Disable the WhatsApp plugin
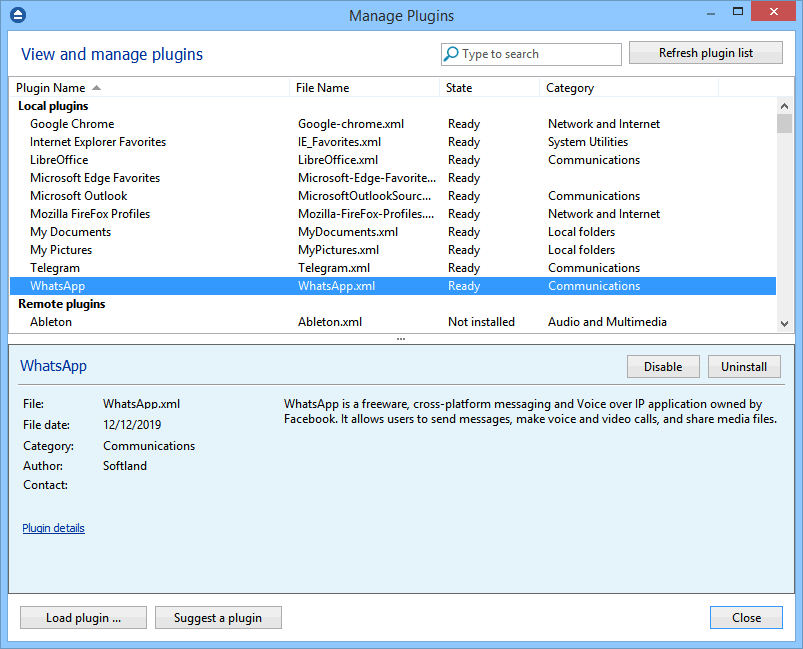Viewport: 803px width, 649px height. point(663,367)
